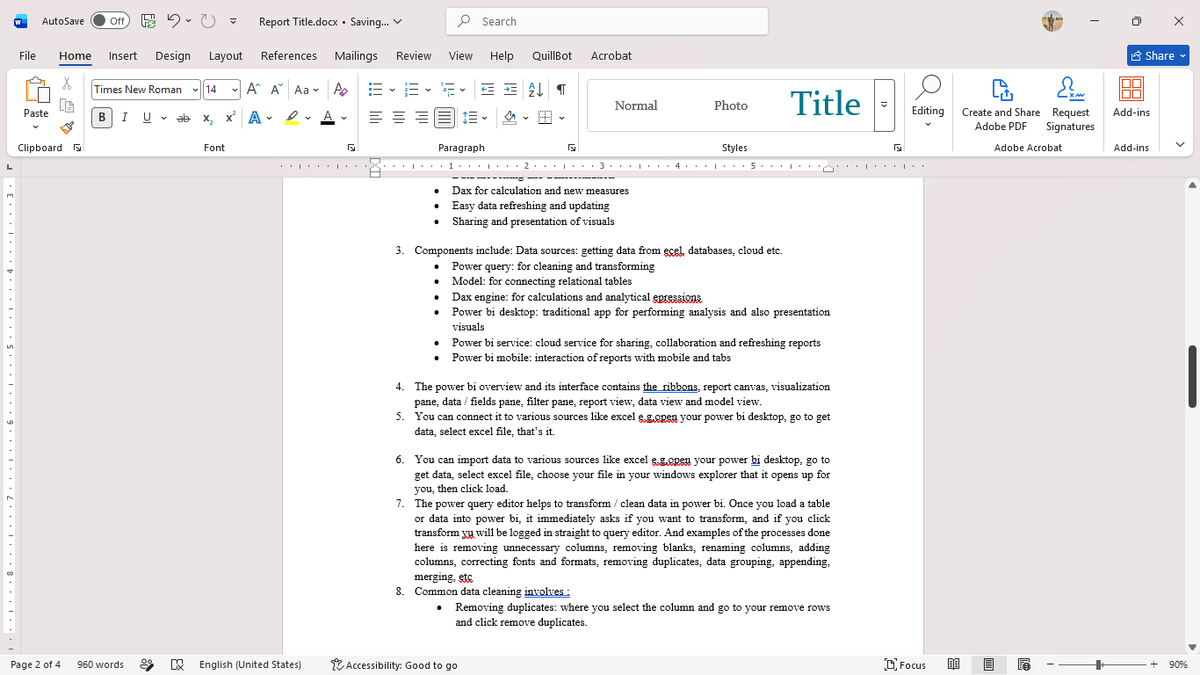Click Create and Share Adobe PDF

1000,104
